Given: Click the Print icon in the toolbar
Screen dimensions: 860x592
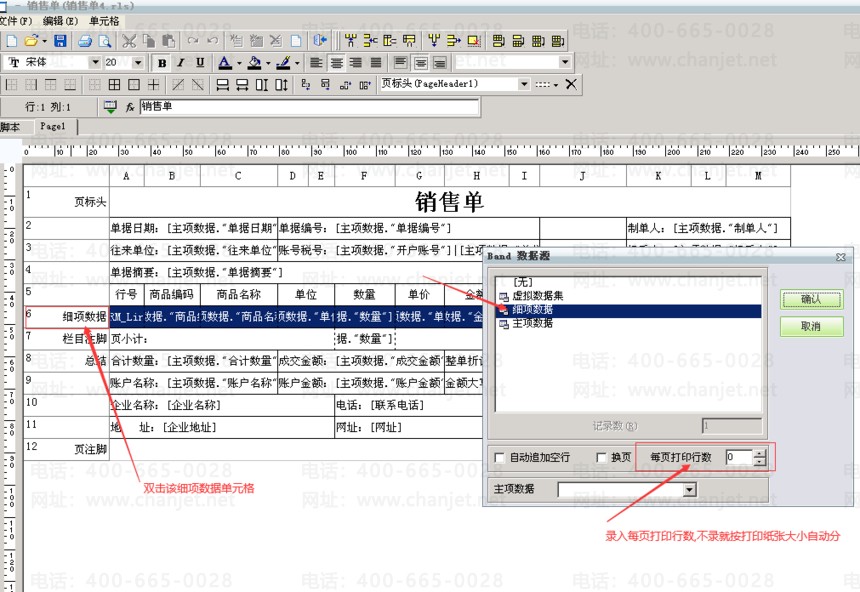Looking at the screenshot, I should coord(86,41).
